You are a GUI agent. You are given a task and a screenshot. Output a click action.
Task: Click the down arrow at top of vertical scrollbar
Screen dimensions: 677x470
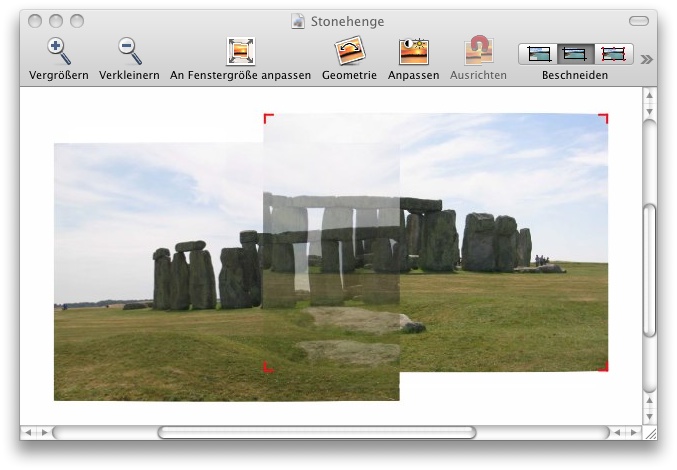click(649, 111)
